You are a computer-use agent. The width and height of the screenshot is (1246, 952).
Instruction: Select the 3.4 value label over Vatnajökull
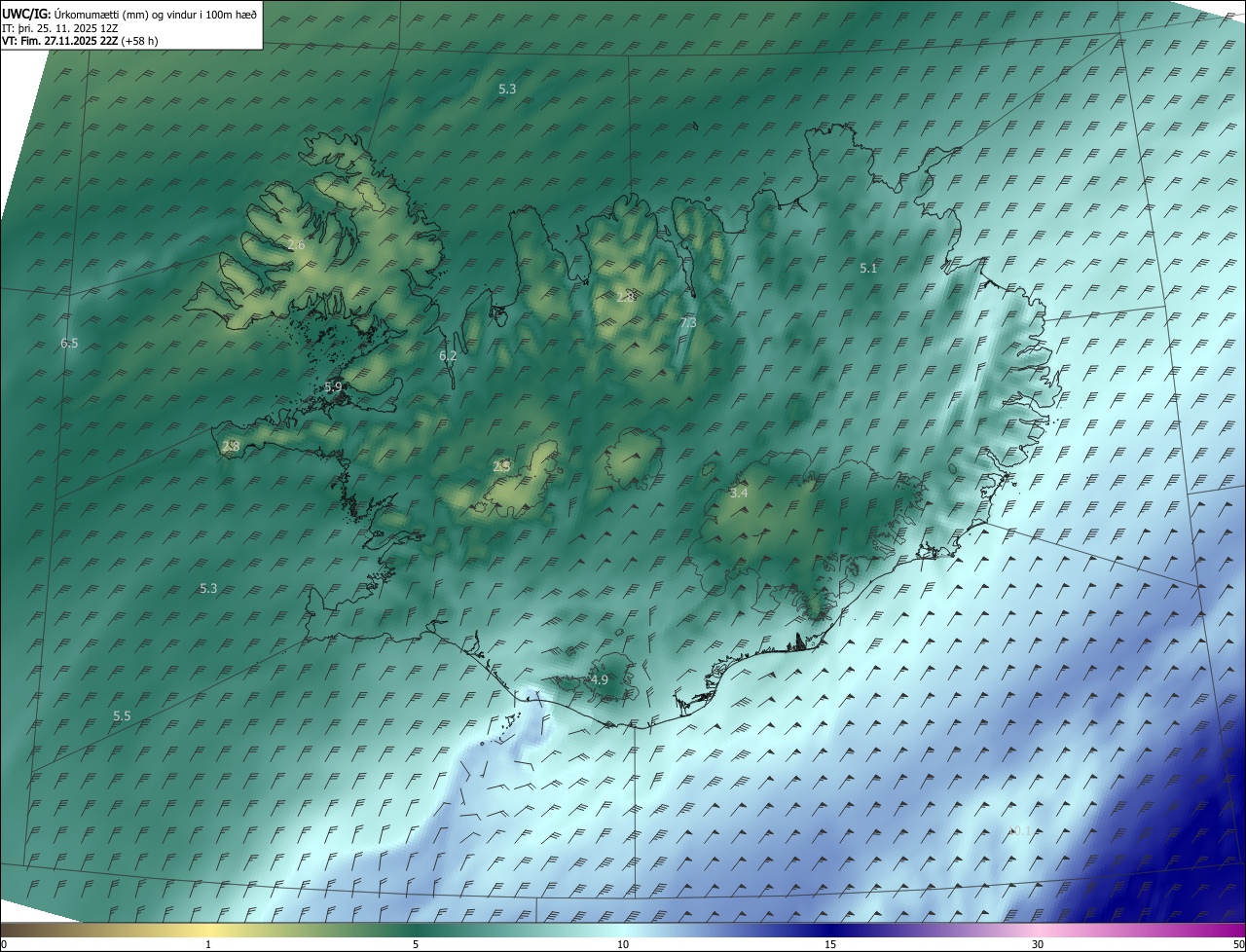[739, 494]
